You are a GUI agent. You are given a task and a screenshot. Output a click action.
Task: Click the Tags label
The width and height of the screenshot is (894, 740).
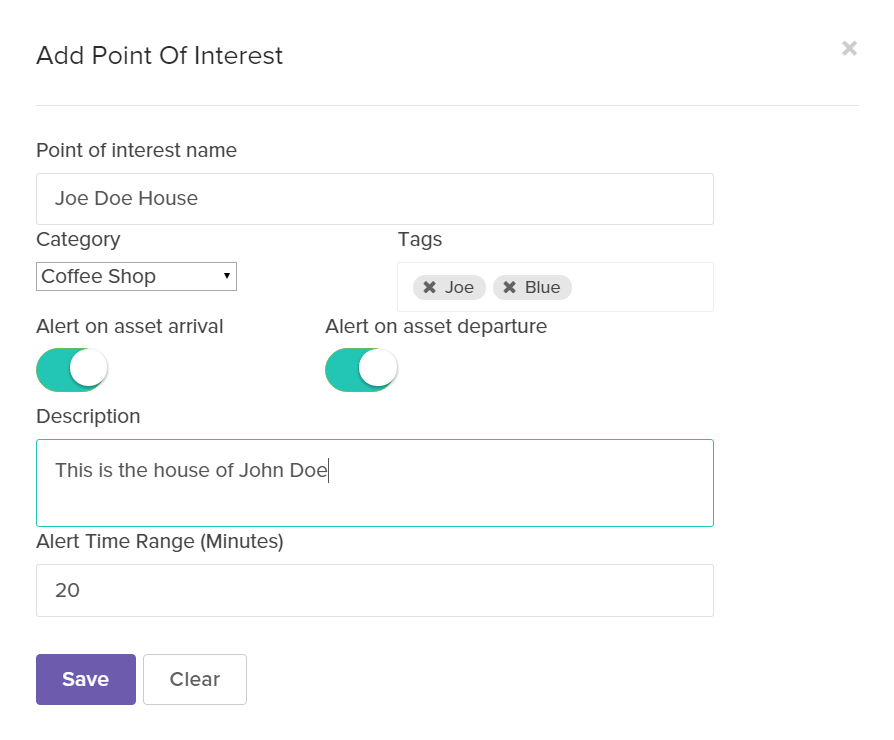coord(420,239)
